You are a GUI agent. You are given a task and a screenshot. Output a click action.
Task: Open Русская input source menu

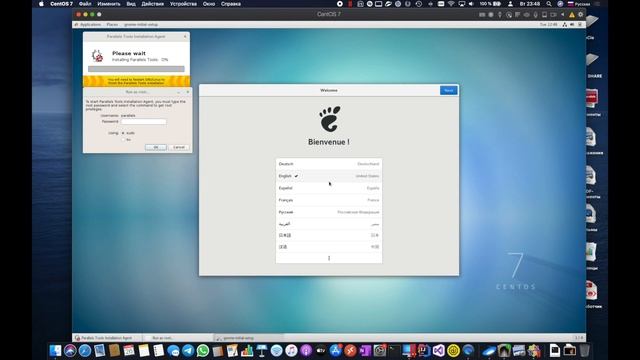coord(579,4)
